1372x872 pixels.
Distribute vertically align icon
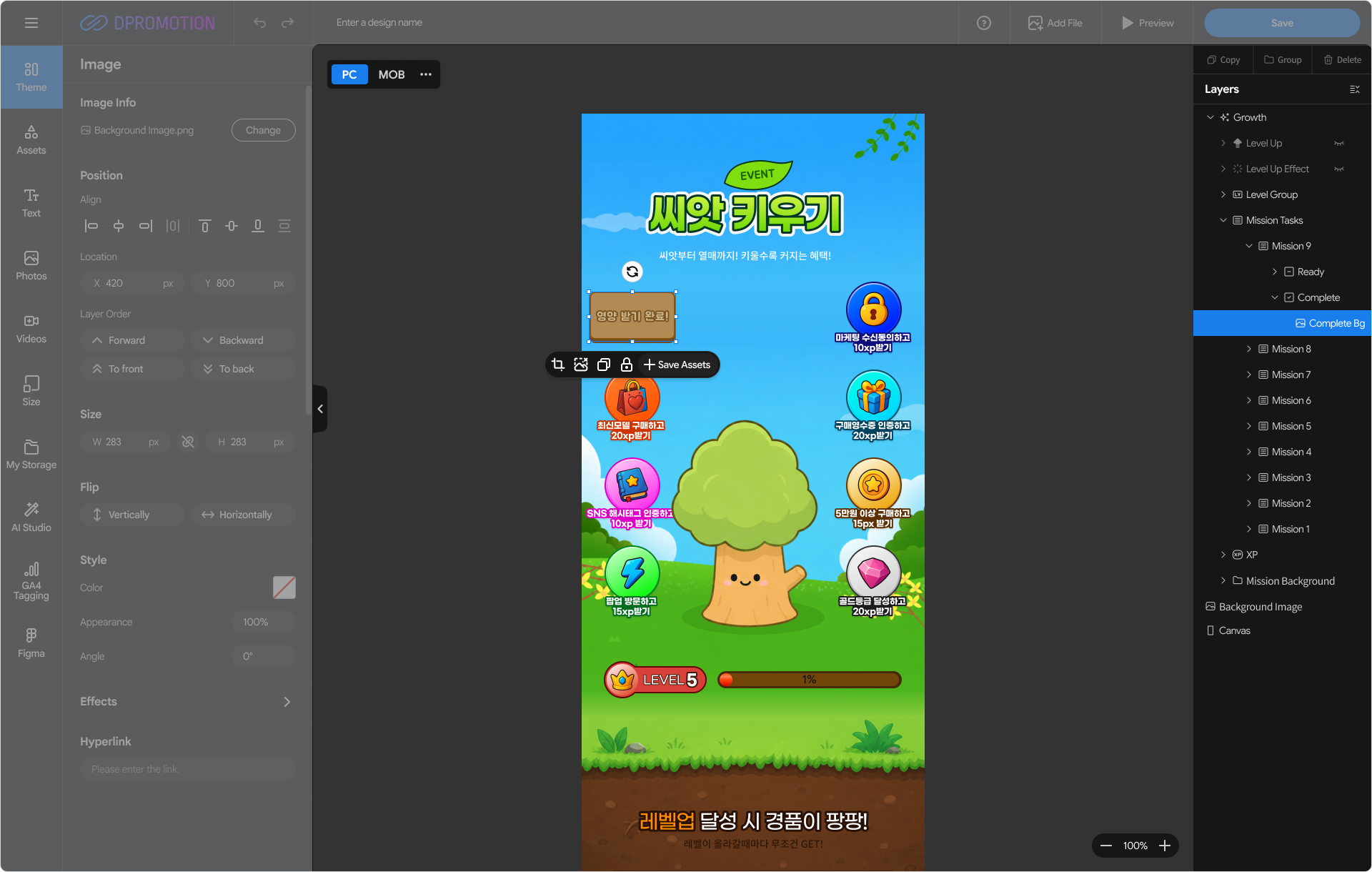[284, 226]
